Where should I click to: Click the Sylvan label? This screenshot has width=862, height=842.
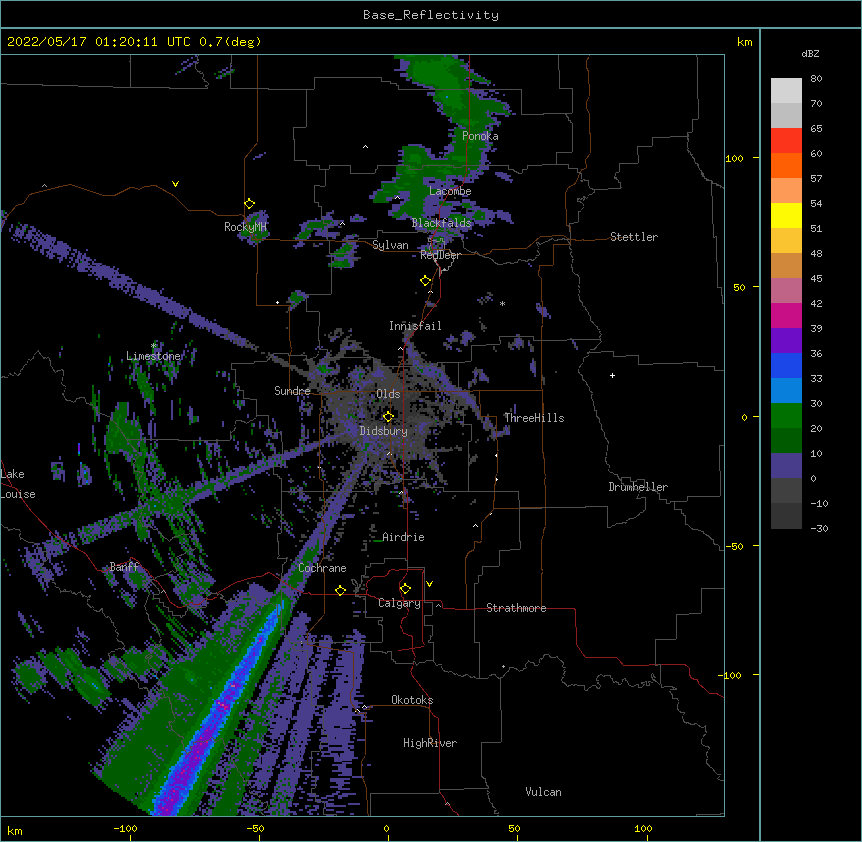(390, 245)
